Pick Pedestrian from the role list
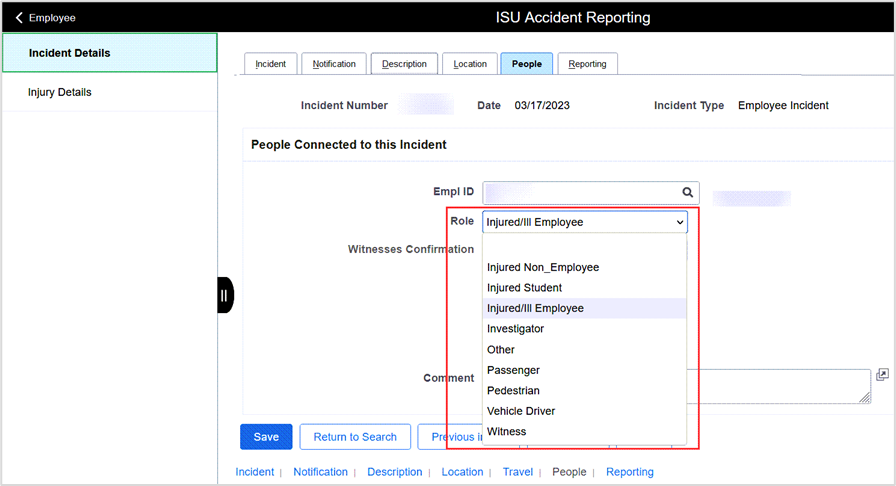This screenshot has height=486, width=896. [584, 391]
